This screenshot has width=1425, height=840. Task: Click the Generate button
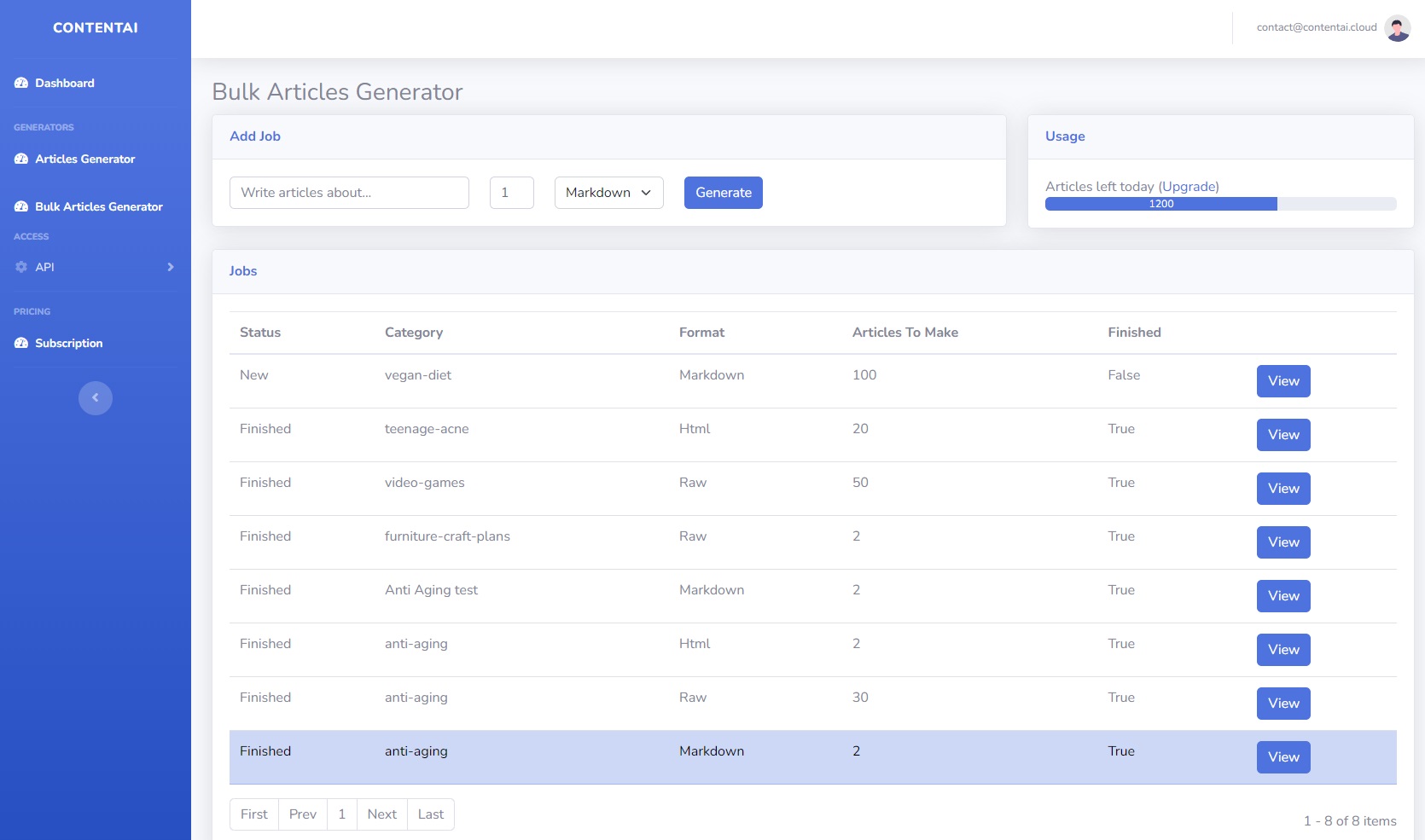tap(723, 192)
